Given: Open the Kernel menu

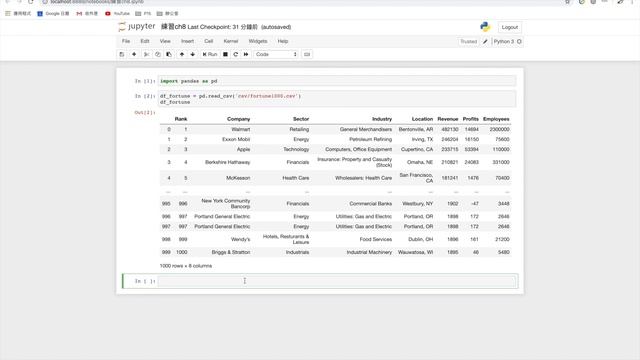Looking at the screenshot, I should 231,41.
